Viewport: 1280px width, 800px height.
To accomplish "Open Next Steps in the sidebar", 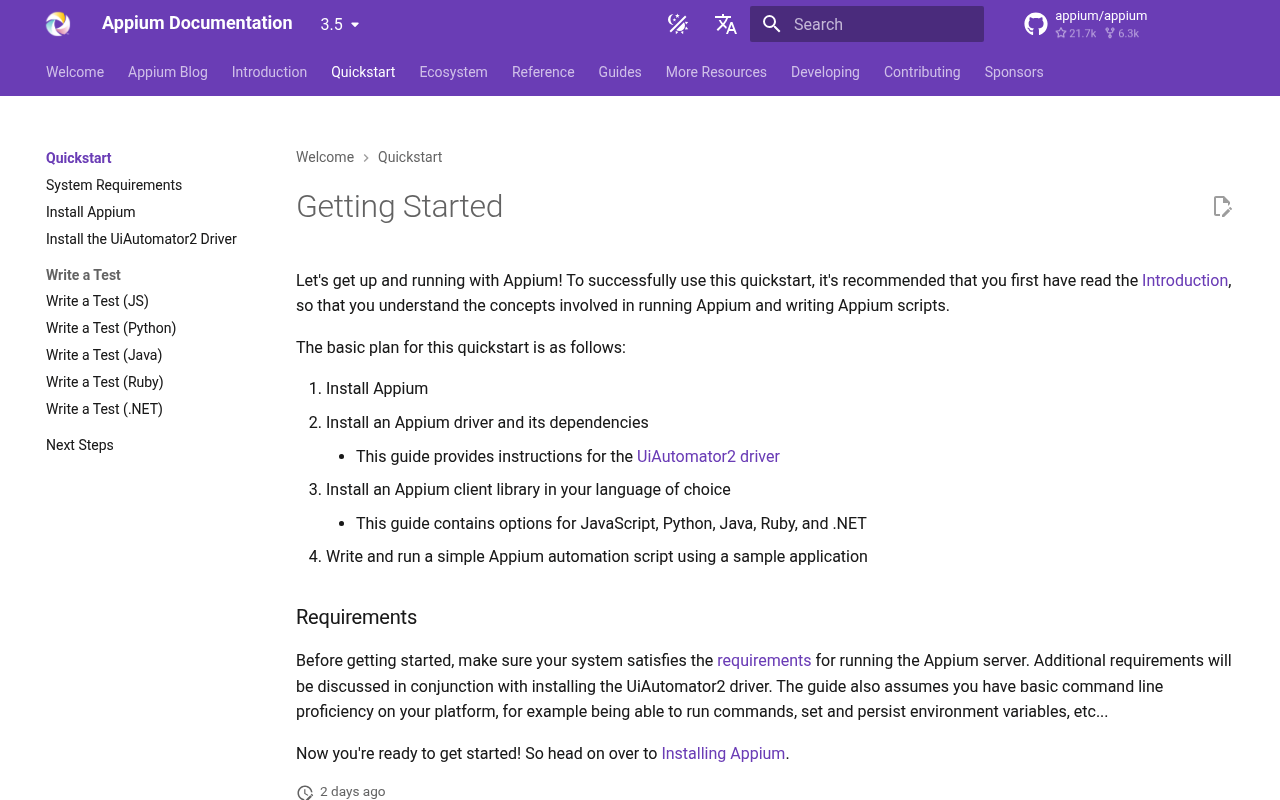I will click(80, 445).
